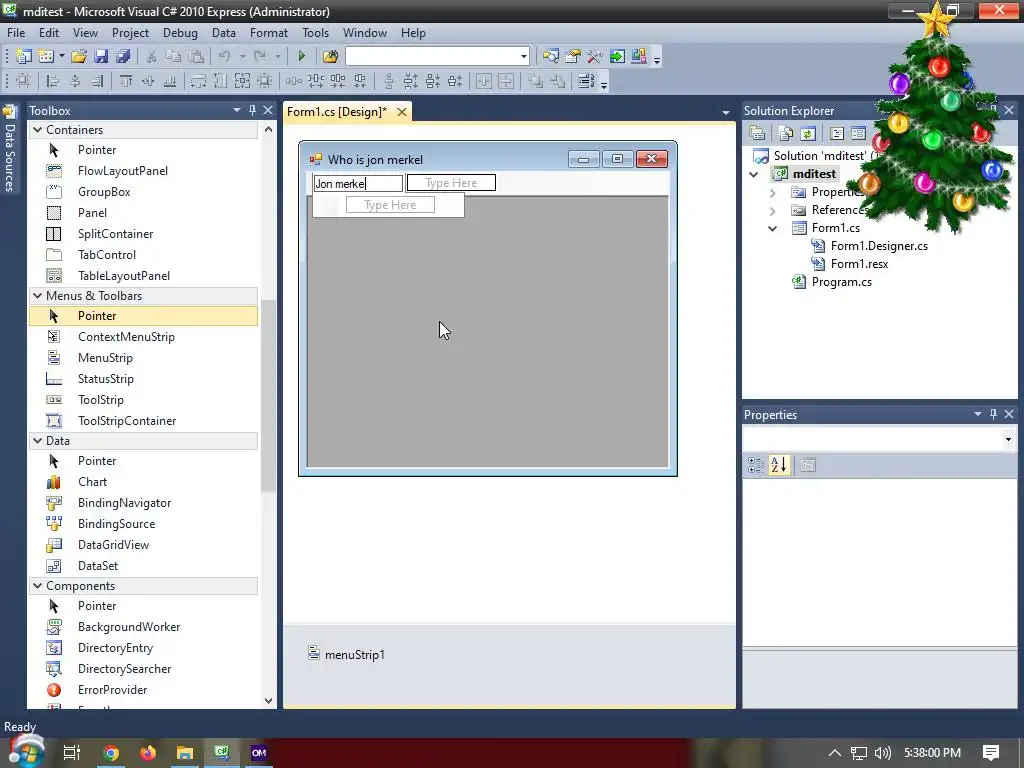Open the active documents dropdown arrow beside the tabs
Viewport: 1024px width, 768px height.
point(726,112)
